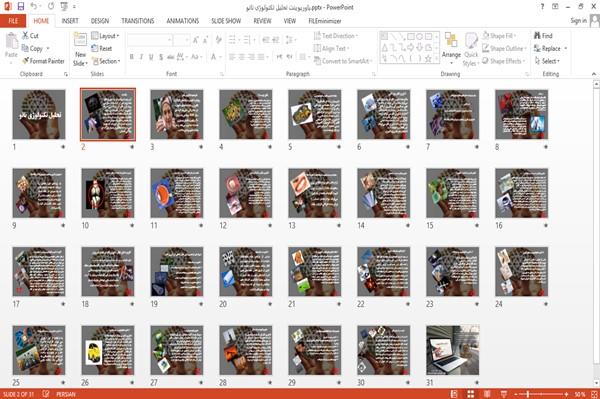
Task: Open the Text Direction dropdown
Action: (336, 36)
